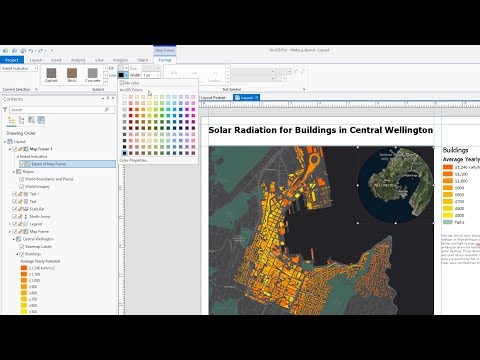Toggle Buildings layer checkbox

click(22, 254)
